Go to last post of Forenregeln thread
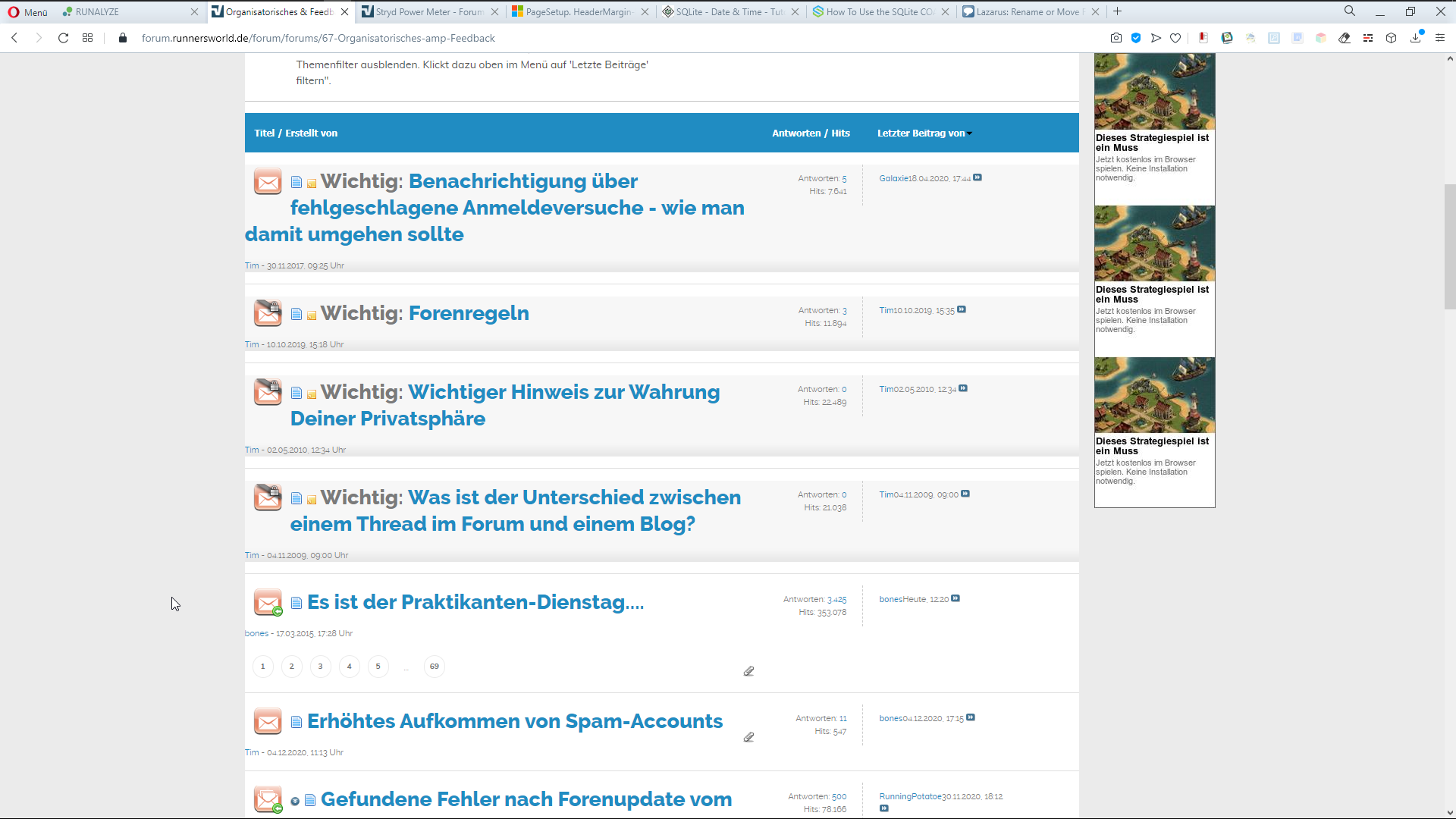Viewport: 1456px width, 819px height. click(x=962, y=309)
